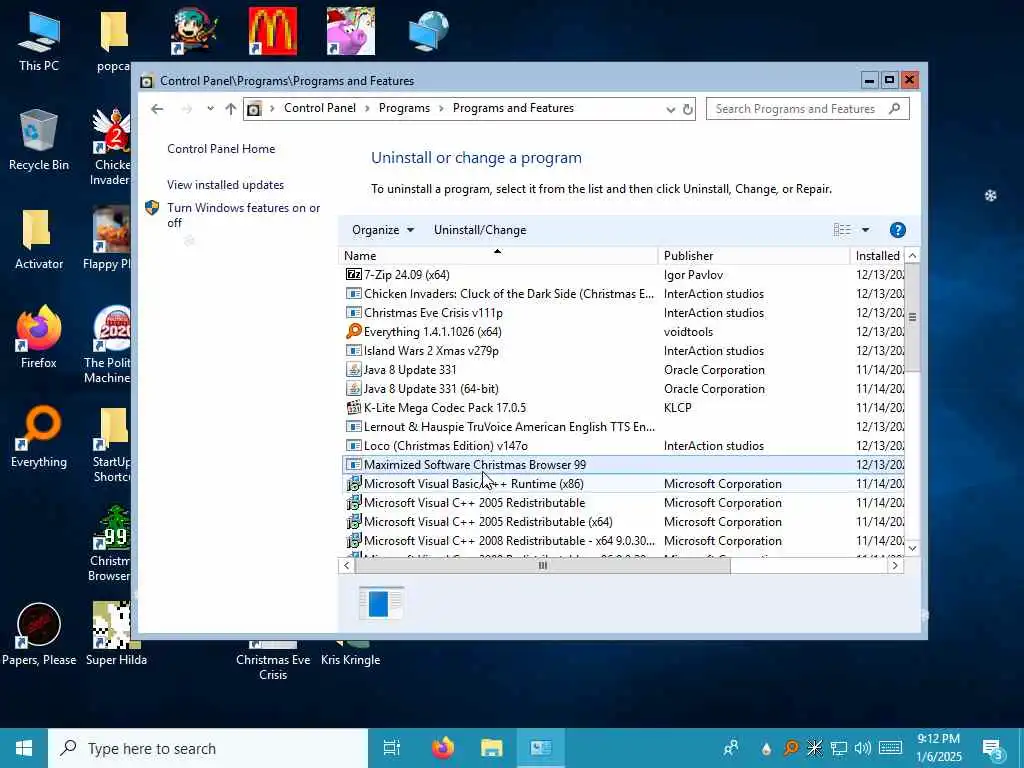Open Firefox from the taskbar

tap(443, 748)
